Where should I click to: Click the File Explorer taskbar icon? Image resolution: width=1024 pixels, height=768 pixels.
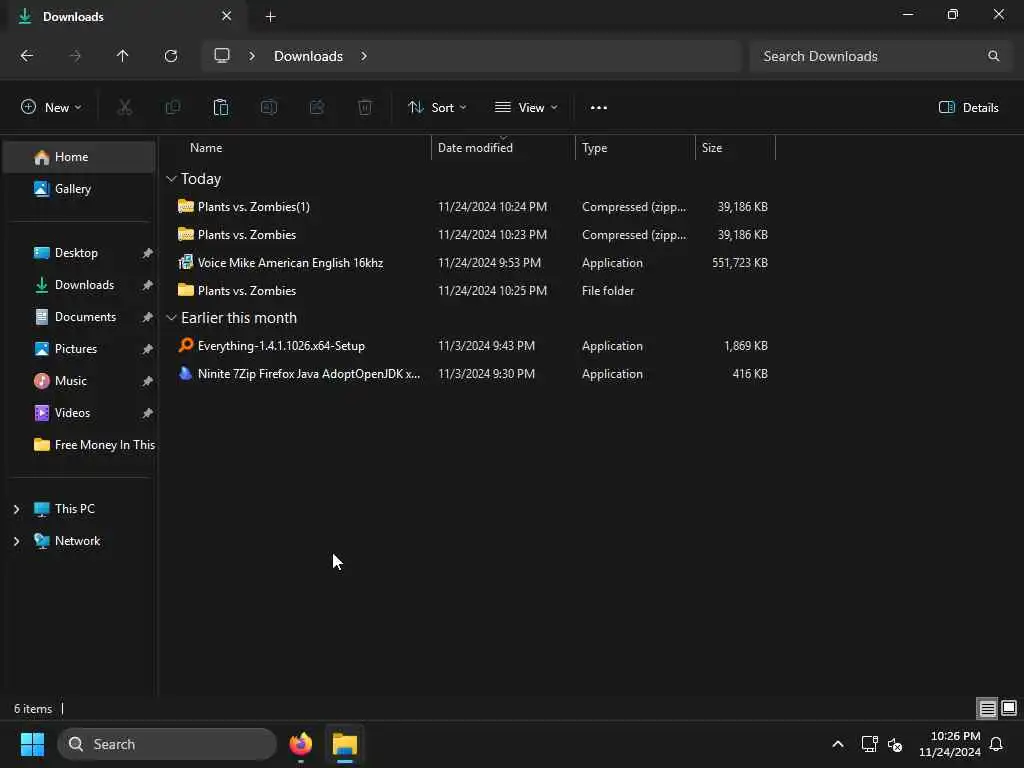345,744
